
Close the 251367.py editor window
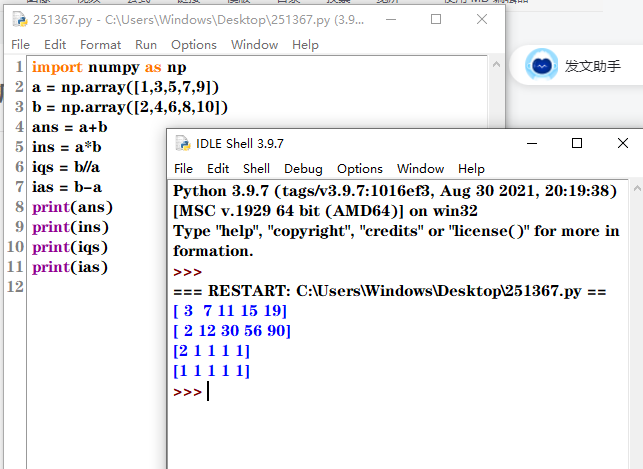click(x=482, y=19)
